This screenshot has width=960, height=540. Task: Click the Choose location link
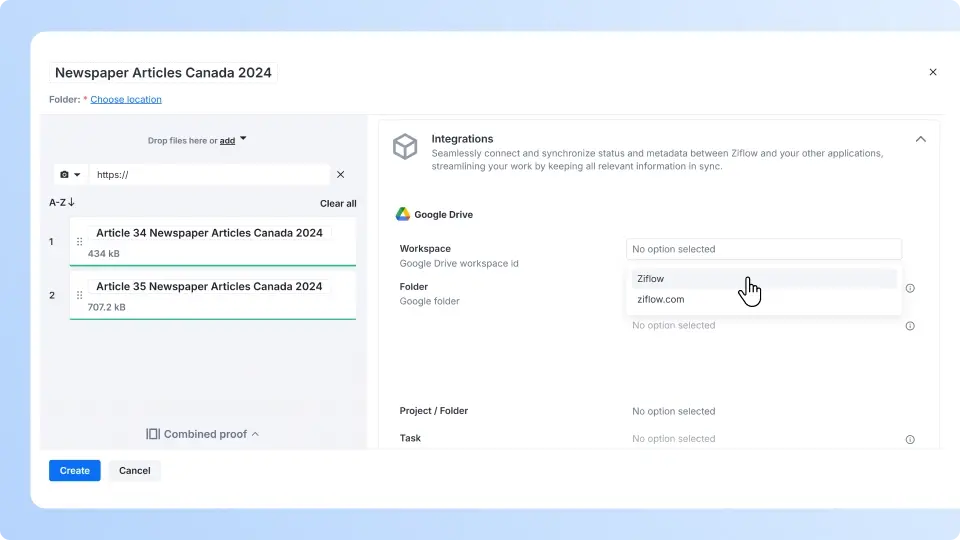[126, 100]
